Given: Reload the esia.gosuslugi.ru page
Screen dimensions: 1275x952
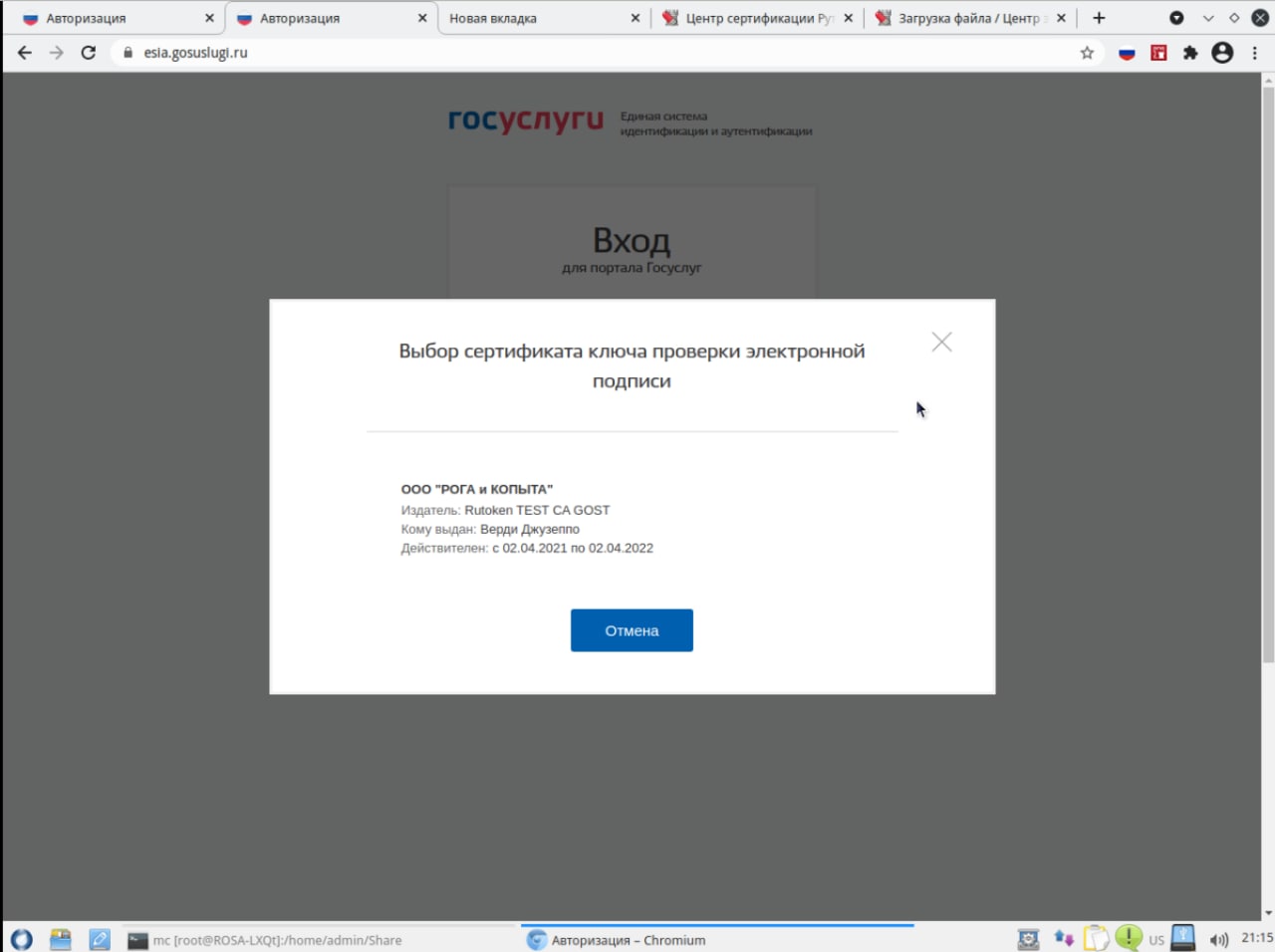Looking at the screenshot, I should (89, 53).
